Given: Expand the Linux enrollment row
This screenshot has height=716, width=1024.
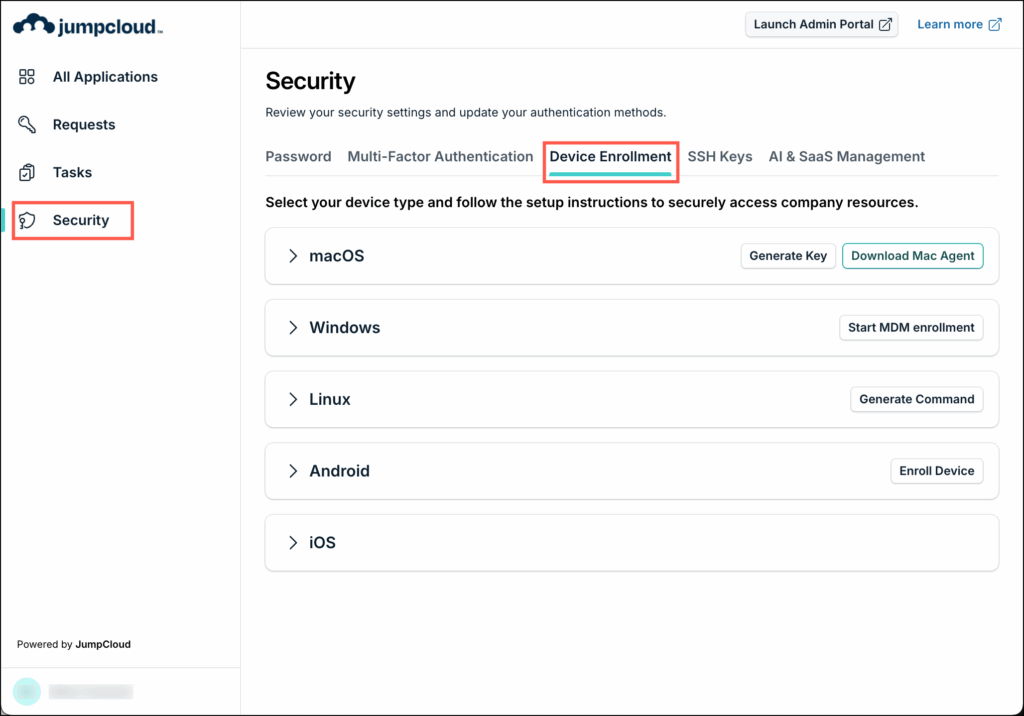Looking at the screenshot, I should (293, 400).
